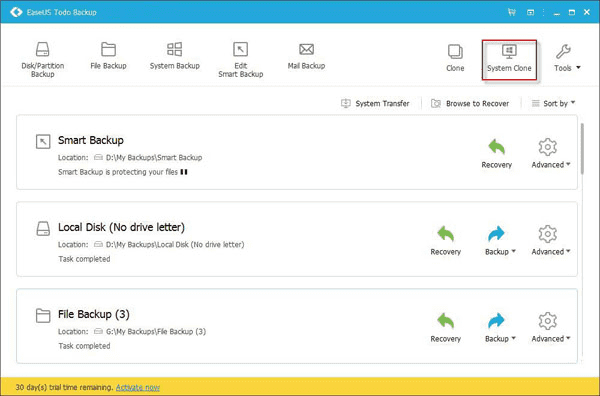Click the EaseUS logo in title bar
This screenshot has width=600, height=396.
tap(16, 12)
